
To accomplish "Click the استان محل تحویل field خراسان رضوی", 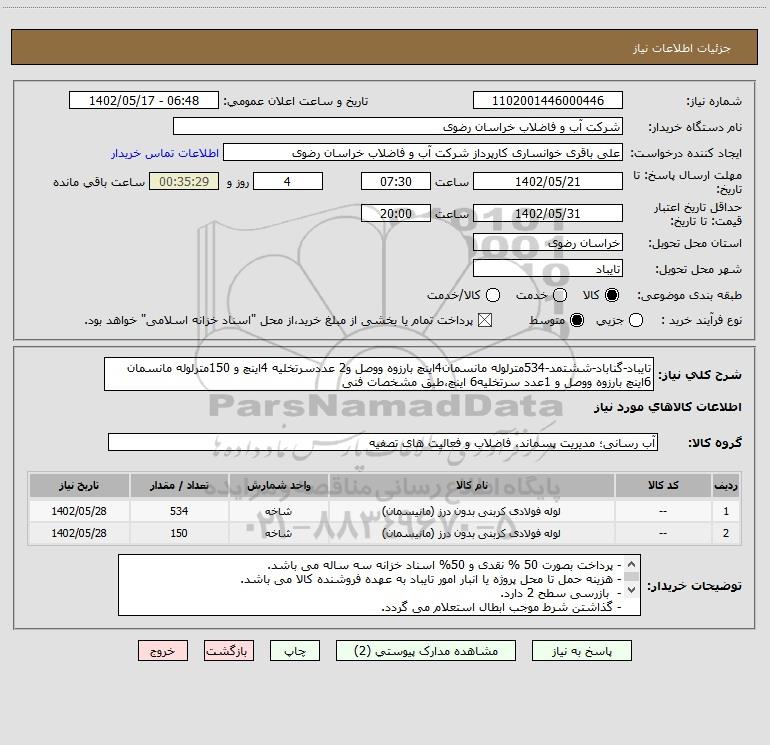I will coord(548,243).
